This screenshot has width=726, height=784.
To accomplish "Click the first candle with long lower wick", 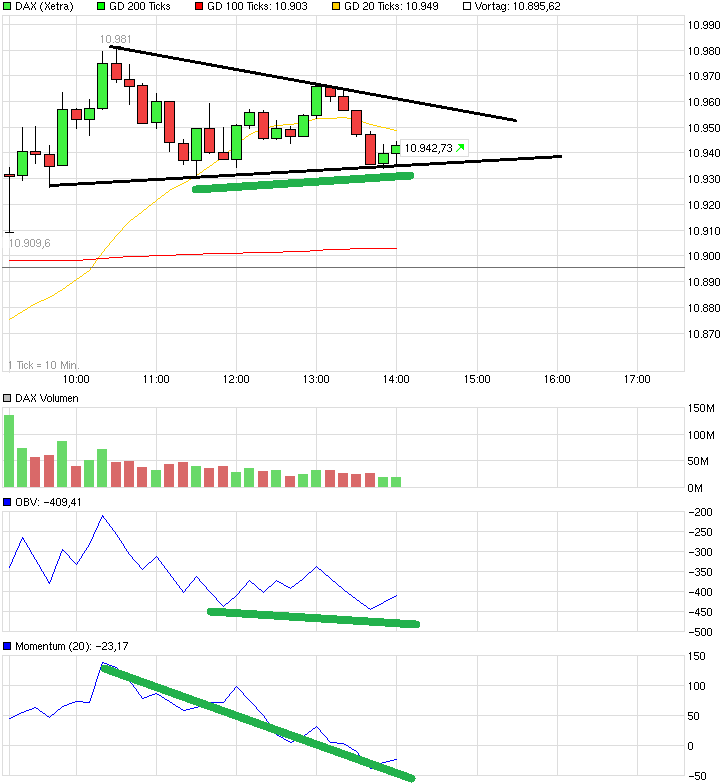I will (x=9, y=200).
